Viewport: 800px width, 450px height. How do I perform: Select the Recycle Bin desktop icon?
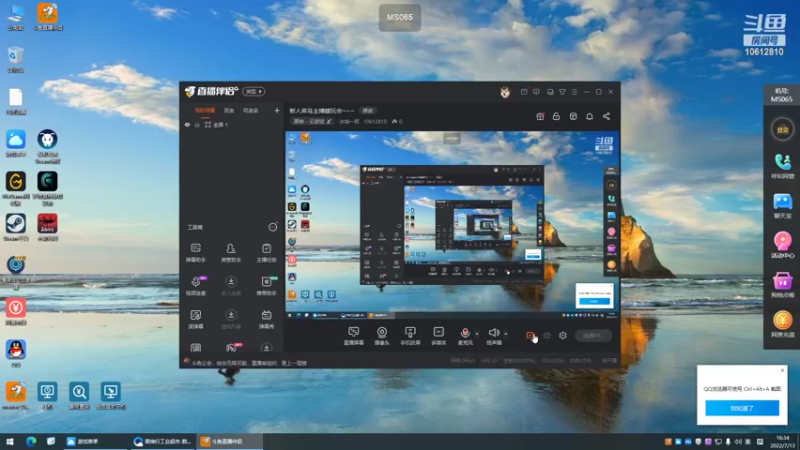point(15,59)
